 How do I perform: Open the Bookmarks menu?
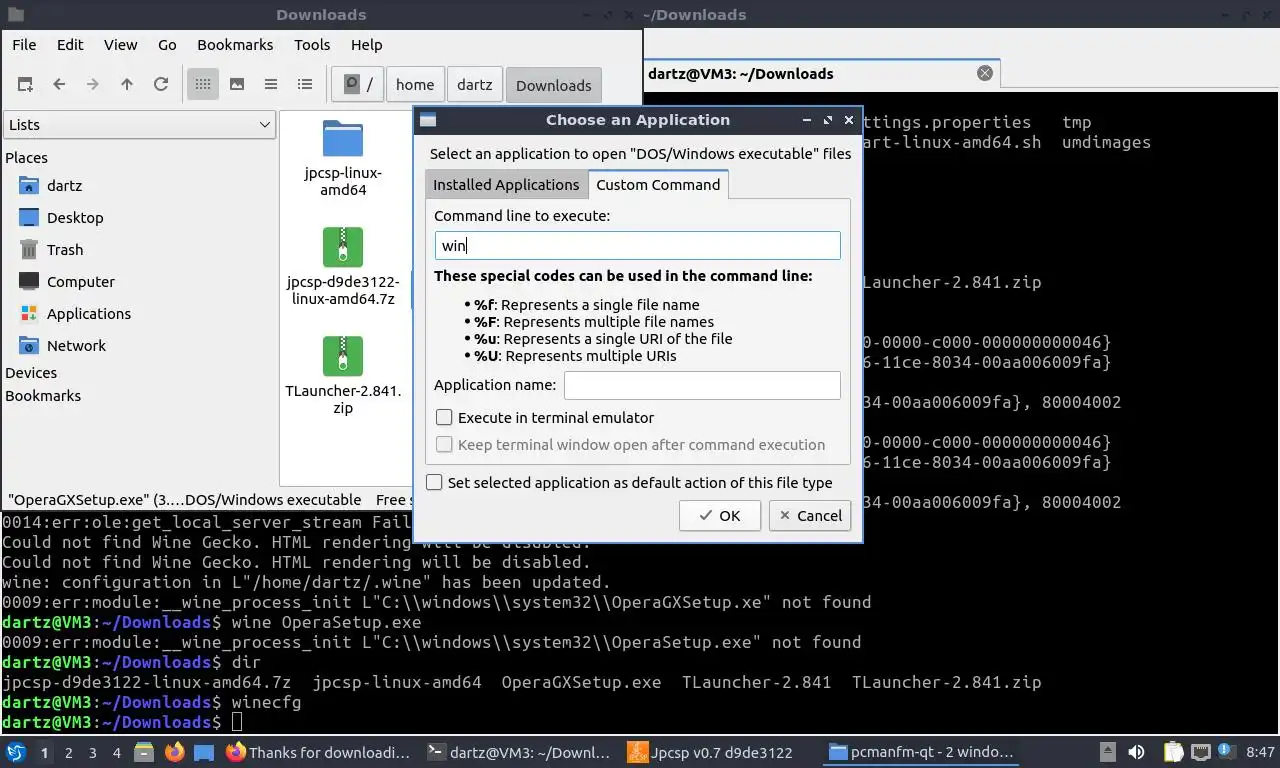pos(235,45)
